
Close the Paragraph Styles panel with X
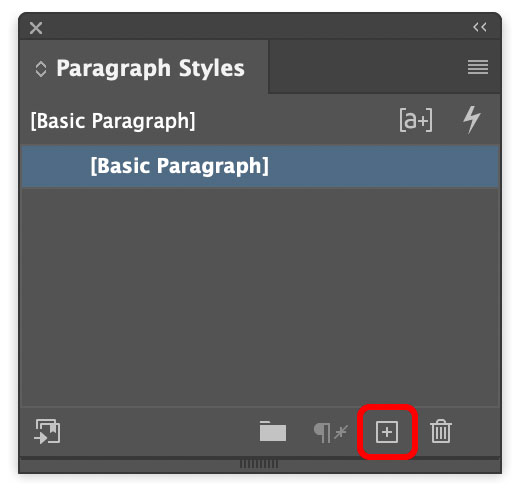pos(36,28)
